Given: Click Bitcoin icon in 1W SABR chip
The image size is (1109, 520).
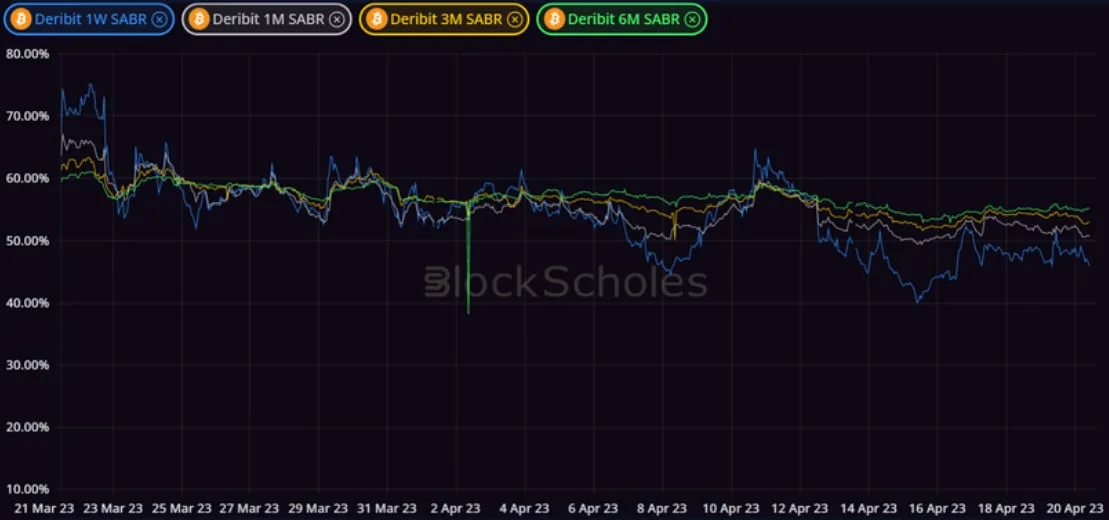Looking at the screenshot, I should 21,19.
